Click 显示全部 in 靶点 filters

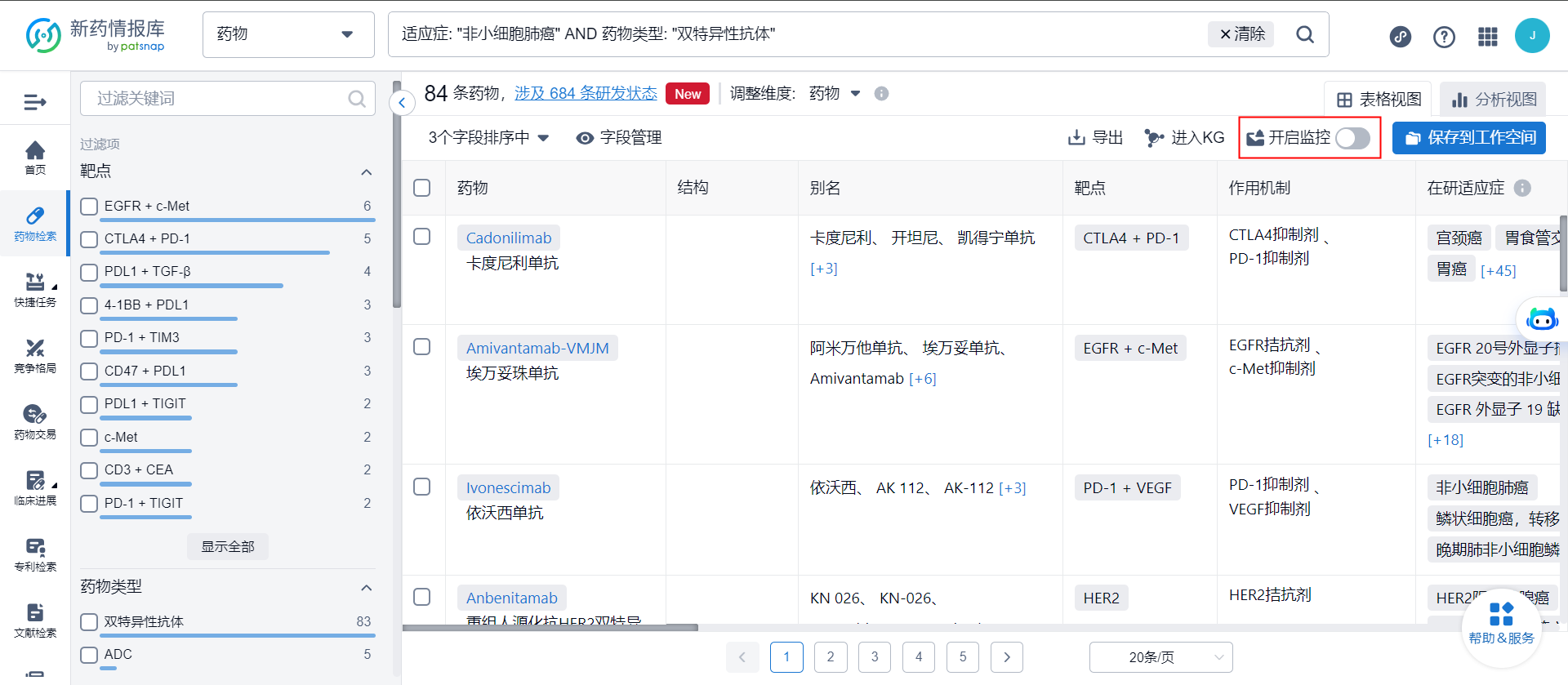point(228,547)
